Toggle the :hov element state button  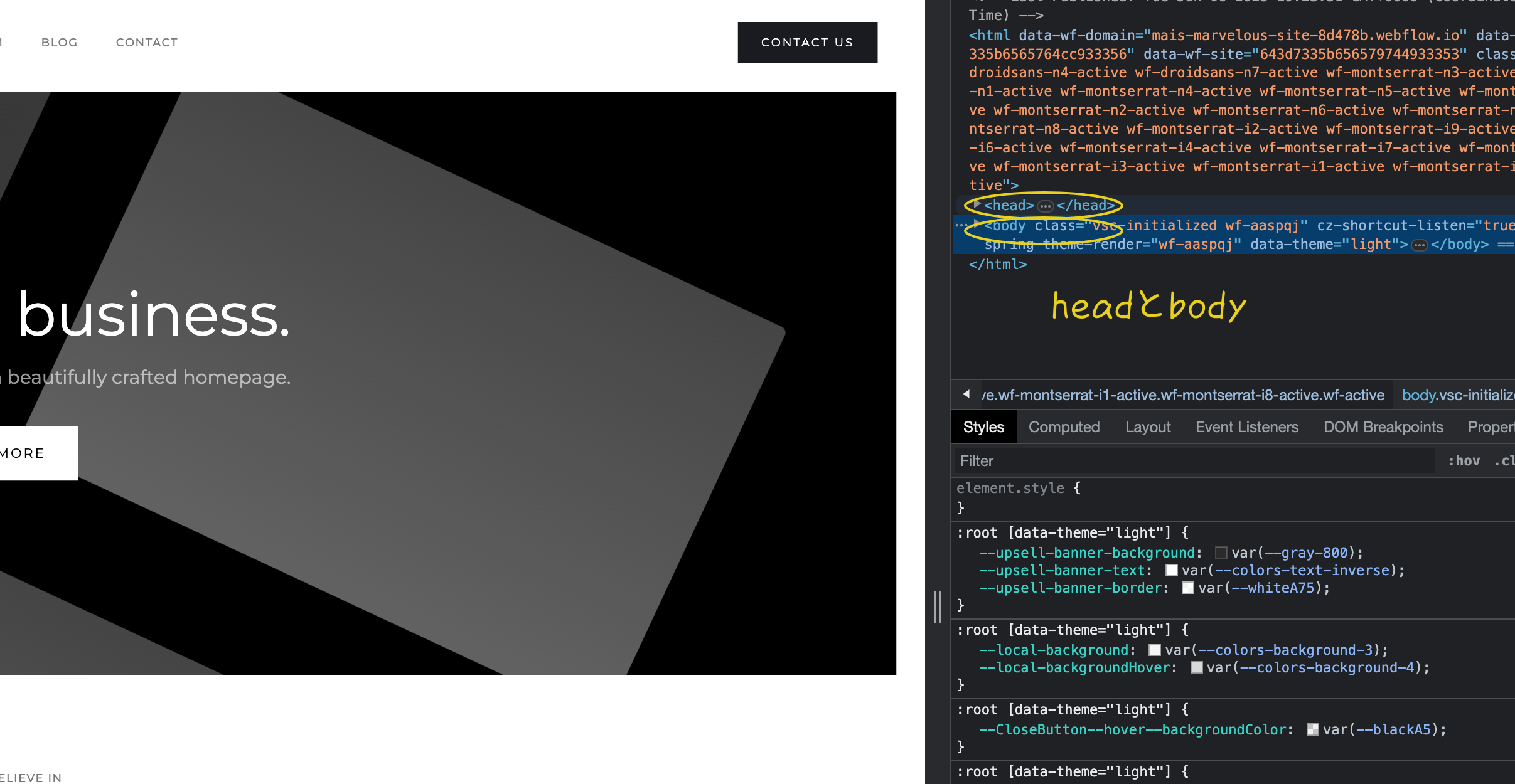pyautogui.click(x=1464, y=461)
